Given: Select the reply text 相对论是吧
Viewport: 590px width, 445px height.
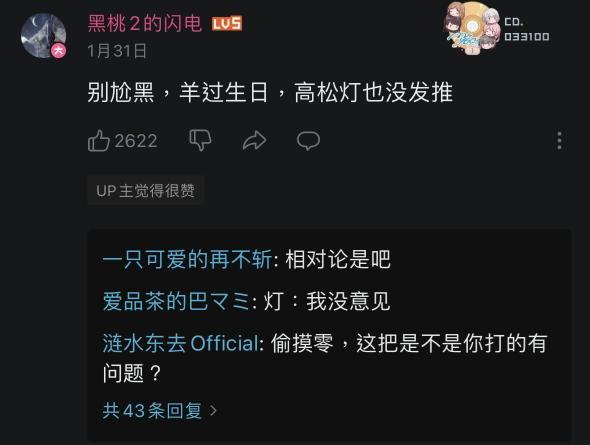Looking at the screenshot, I should click(338, 260).
